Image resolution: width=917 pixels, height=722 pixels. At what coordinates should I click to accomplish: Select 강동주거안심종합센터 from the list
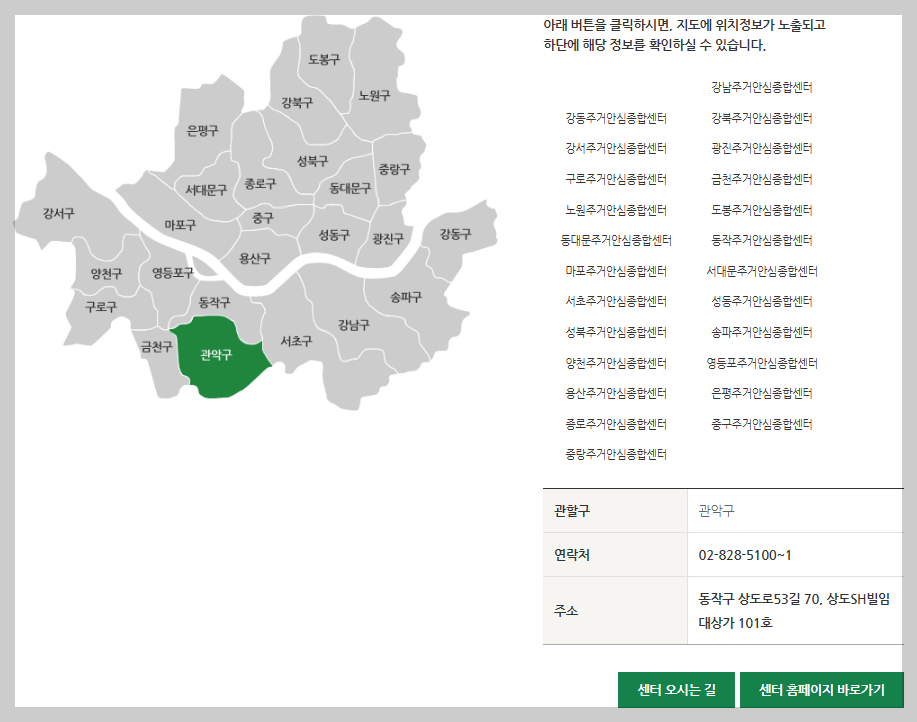616,117
